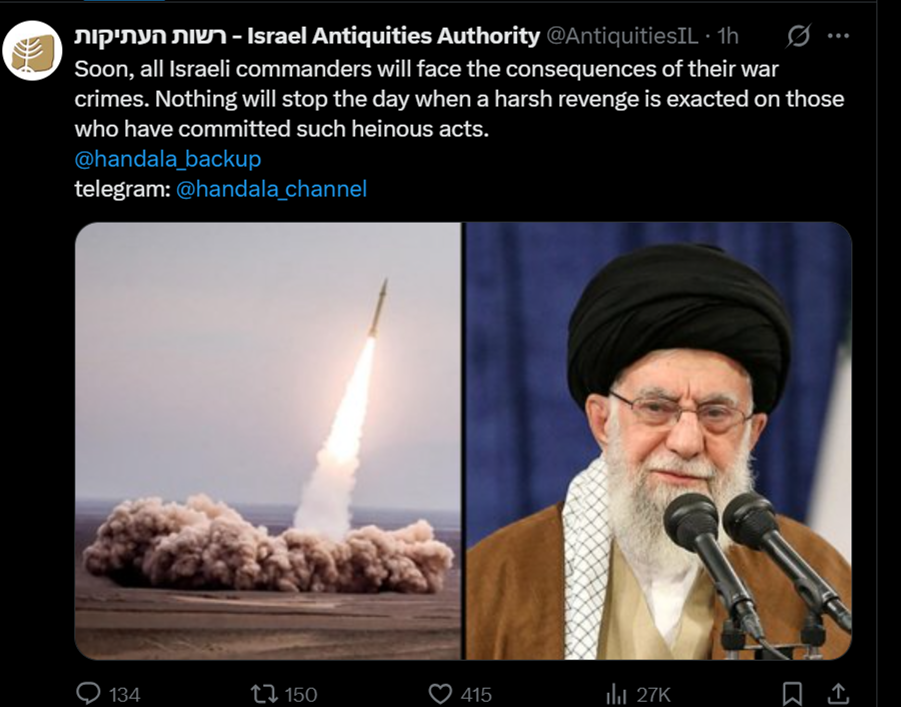901x707 pixels.
Task: Click the share upload arrow icon
Action: (838, 693)
